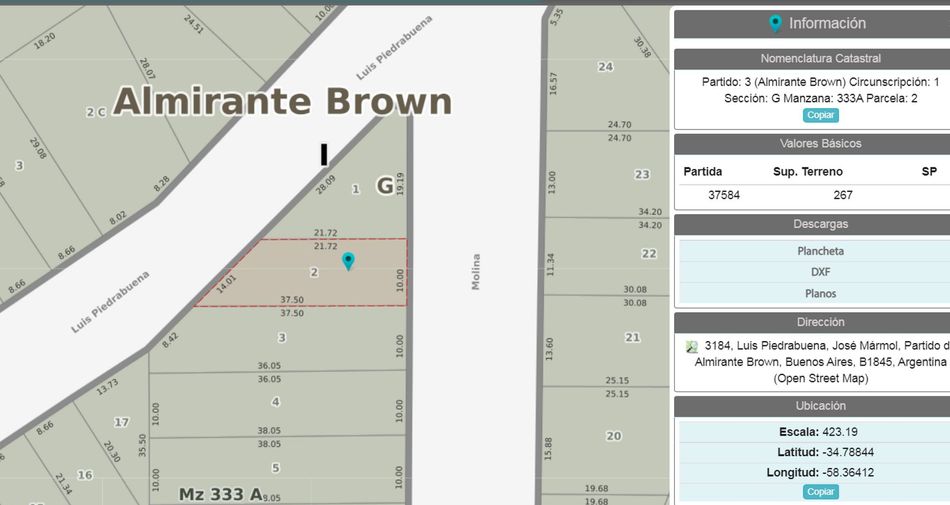950x505 pixels.
Task: Select parcel 21 on the map
Action: click(x=633, y=338)
